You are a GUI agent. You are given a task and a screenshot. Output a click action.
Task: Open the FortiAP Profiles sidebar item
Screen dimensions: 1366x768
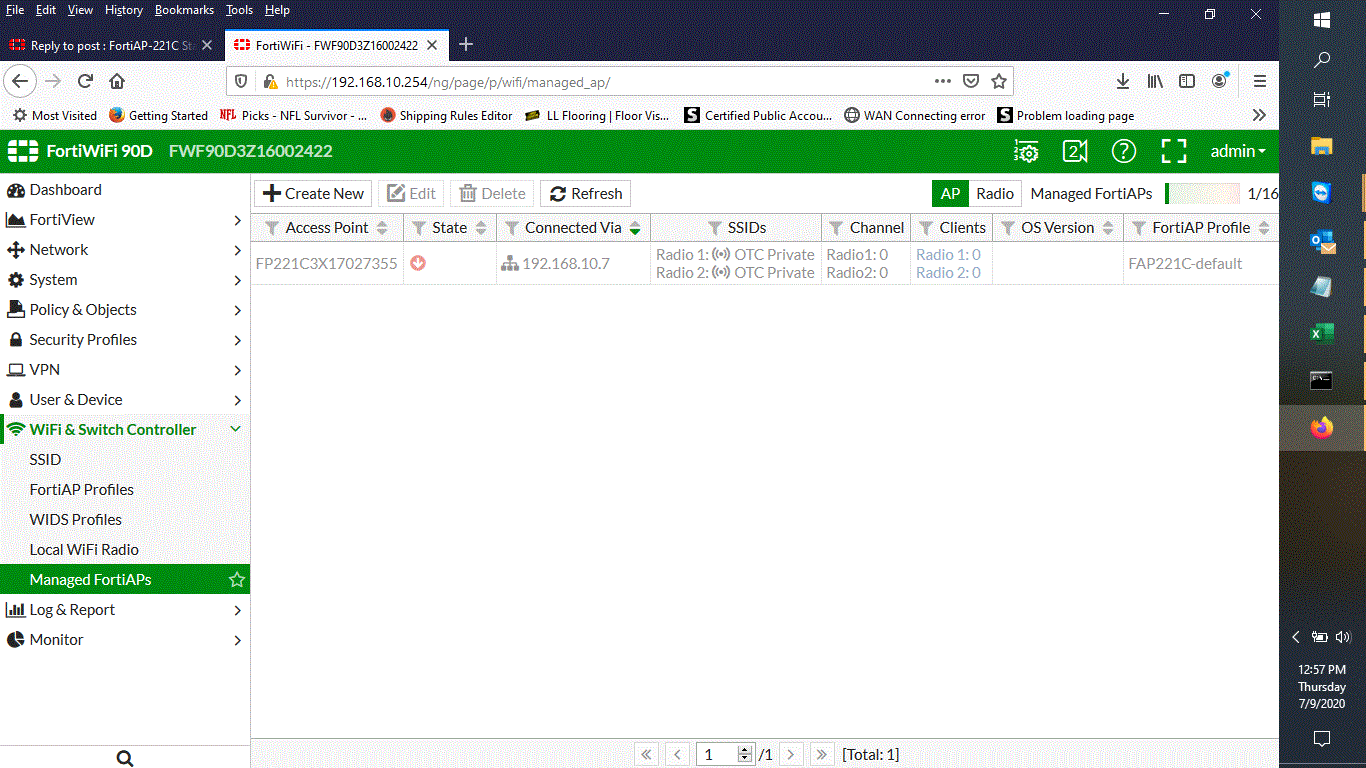82,490
